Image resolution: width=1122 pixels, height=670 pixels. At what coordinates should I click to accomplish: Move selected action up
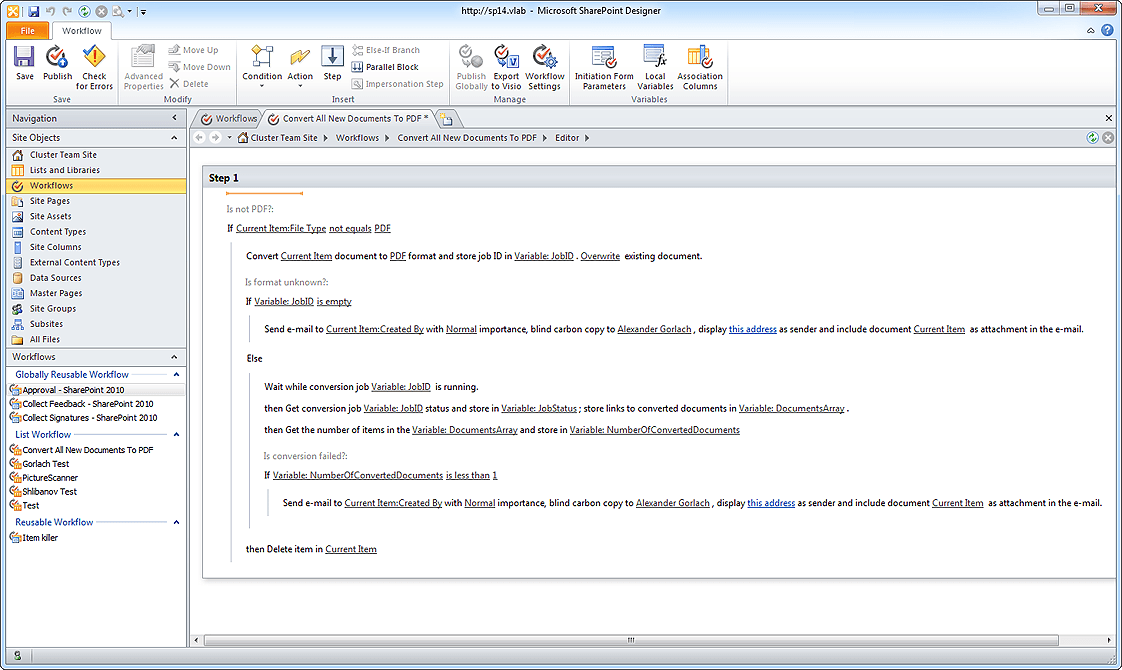(193, 50)
